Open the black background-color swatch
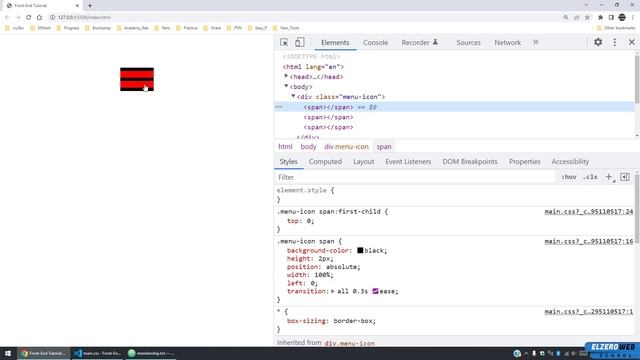The width and height of the screenshot is (640, 360). pyautogui.click(x=360, y=250)
